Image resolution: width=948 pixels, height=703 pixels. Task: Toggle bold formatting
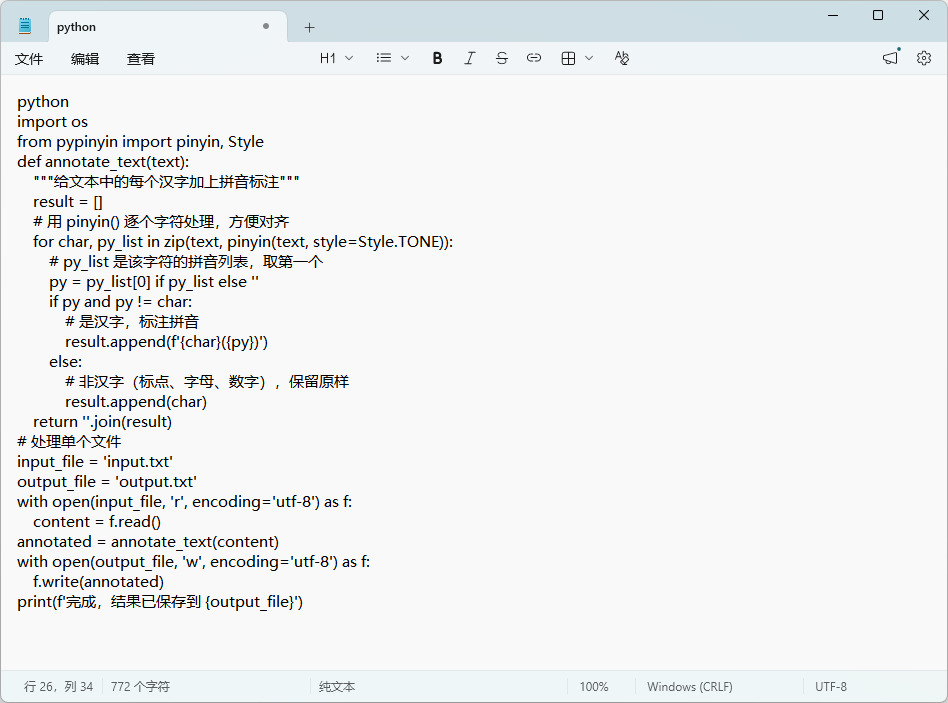coord(437,58)
